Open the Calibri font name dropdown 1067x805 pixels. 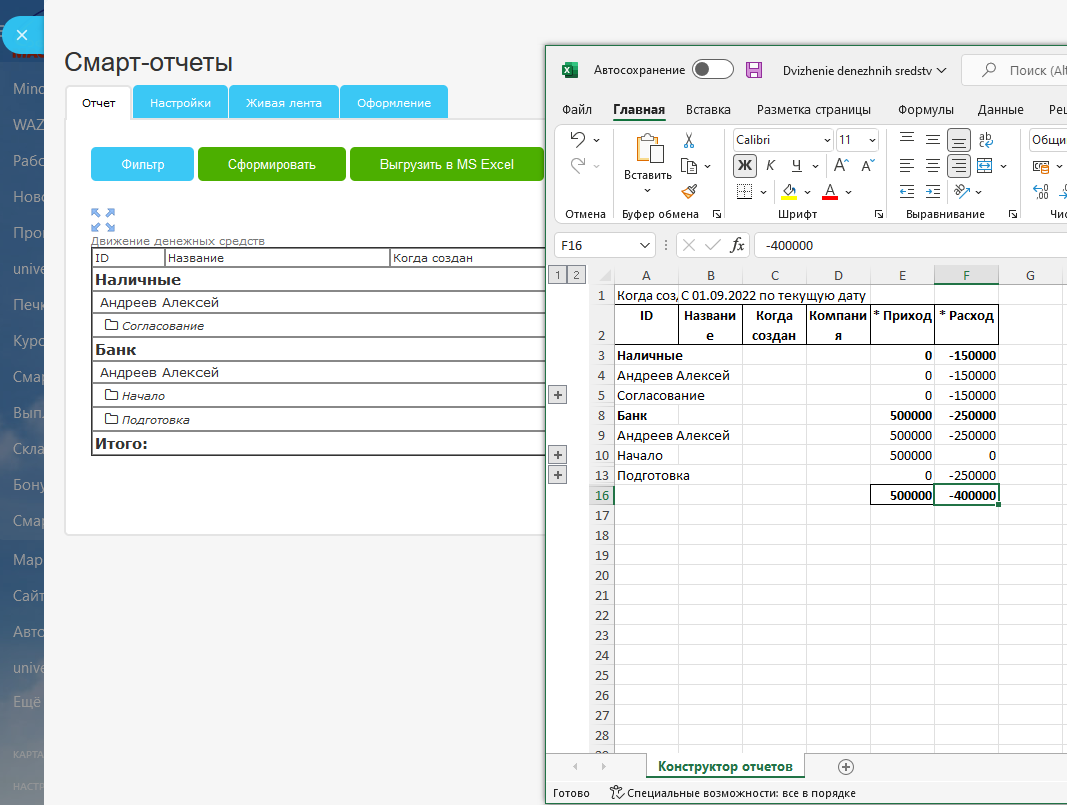click(826, 140)
